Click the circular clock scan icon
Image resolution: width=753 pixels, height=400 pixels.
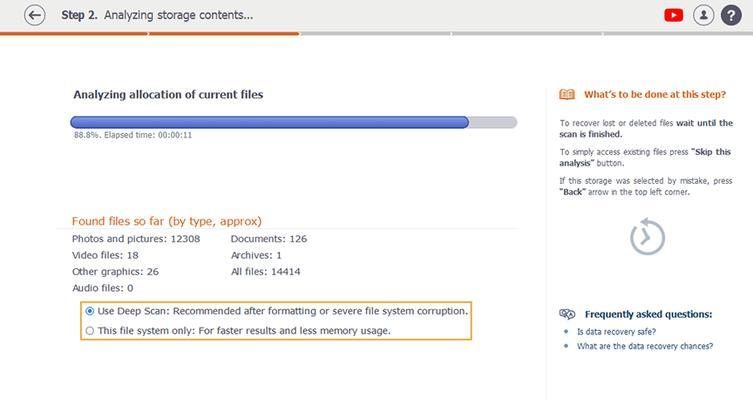(647, 237)
